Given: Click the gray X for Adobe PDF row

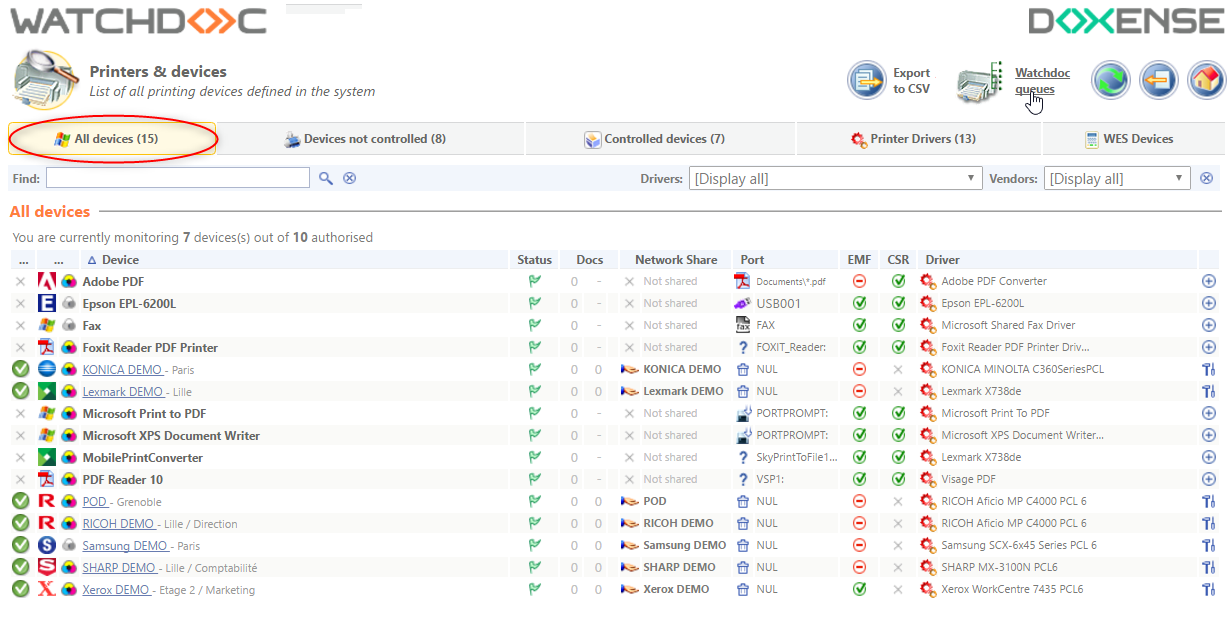Looking at the screenshot, I should click(20, 282).
